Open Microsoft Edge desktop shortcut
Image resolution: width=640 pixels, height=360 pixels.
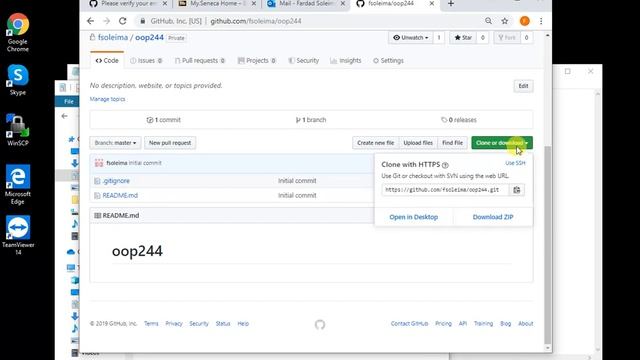[18, 184]
